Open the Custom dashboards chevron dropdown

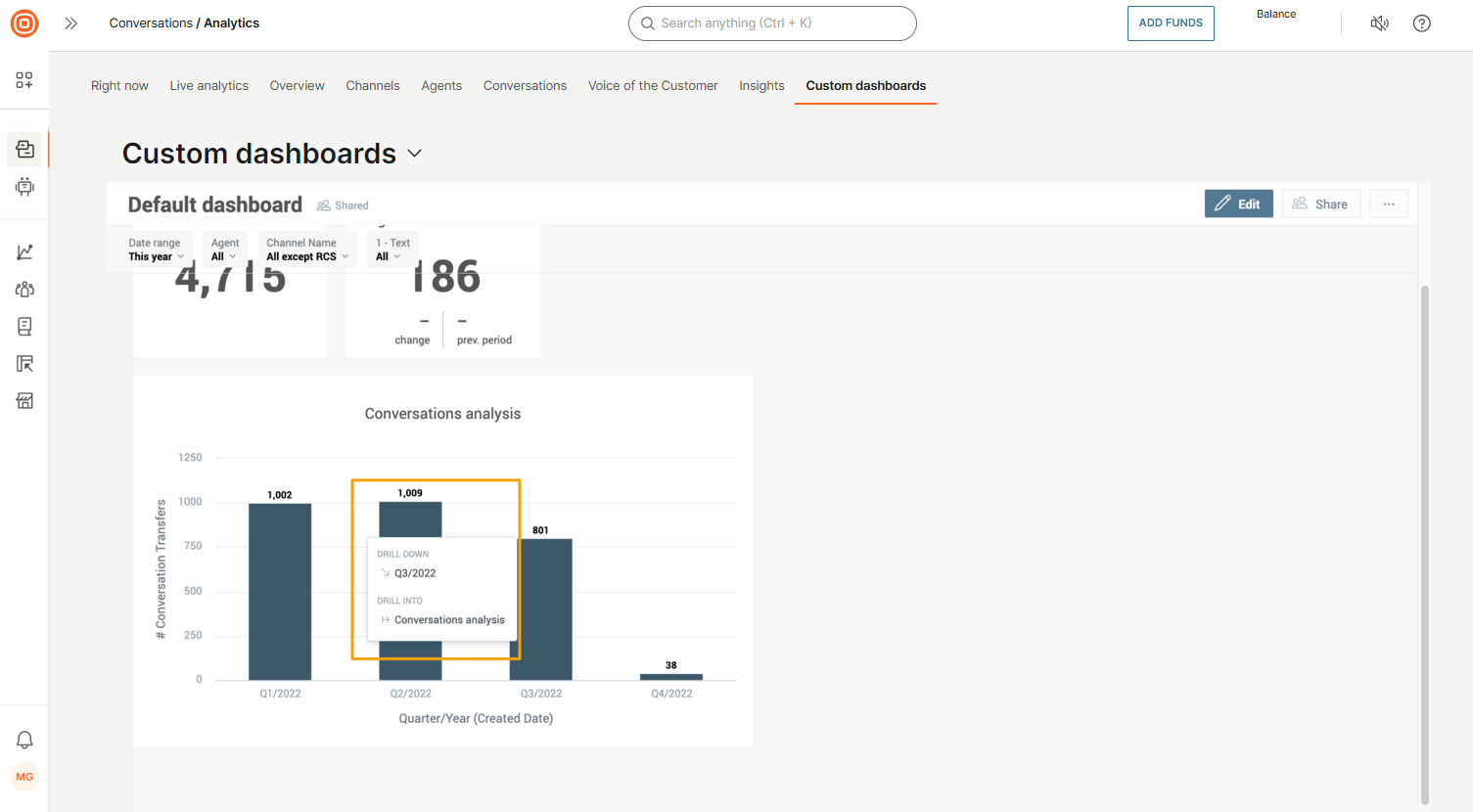413,154
